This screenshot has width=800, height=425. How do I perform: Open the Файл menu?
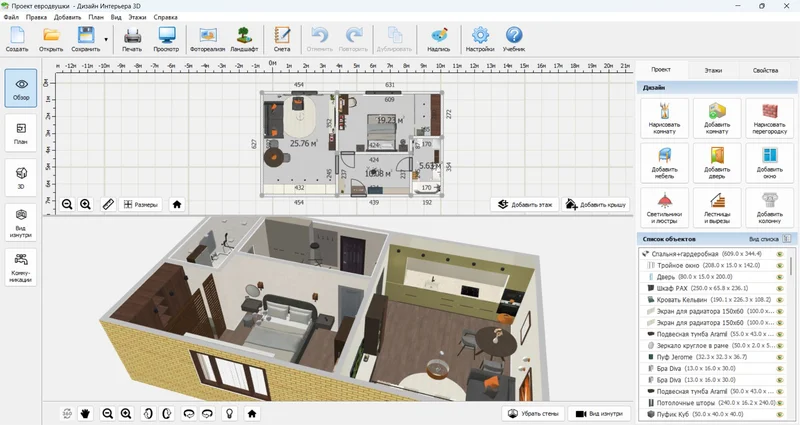click(11, 17)
